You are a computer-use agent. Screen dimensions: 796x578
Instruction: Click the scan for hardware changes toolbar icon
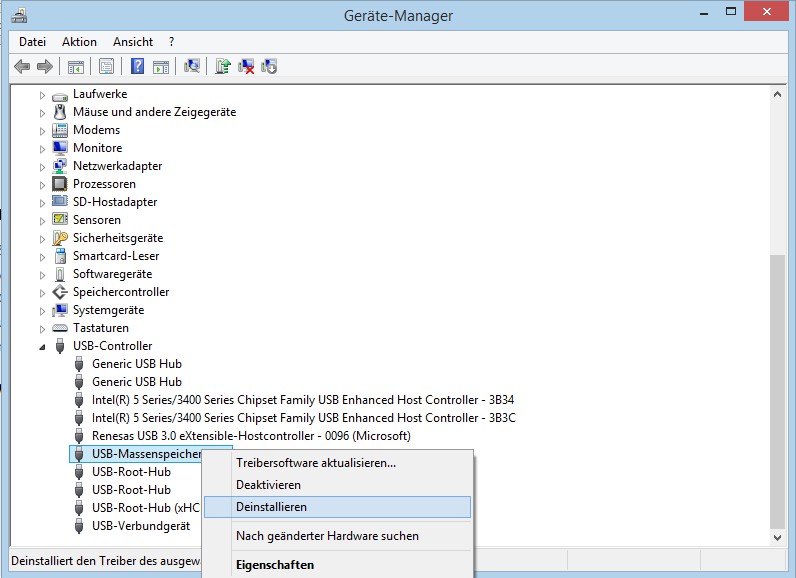(192, 67)
